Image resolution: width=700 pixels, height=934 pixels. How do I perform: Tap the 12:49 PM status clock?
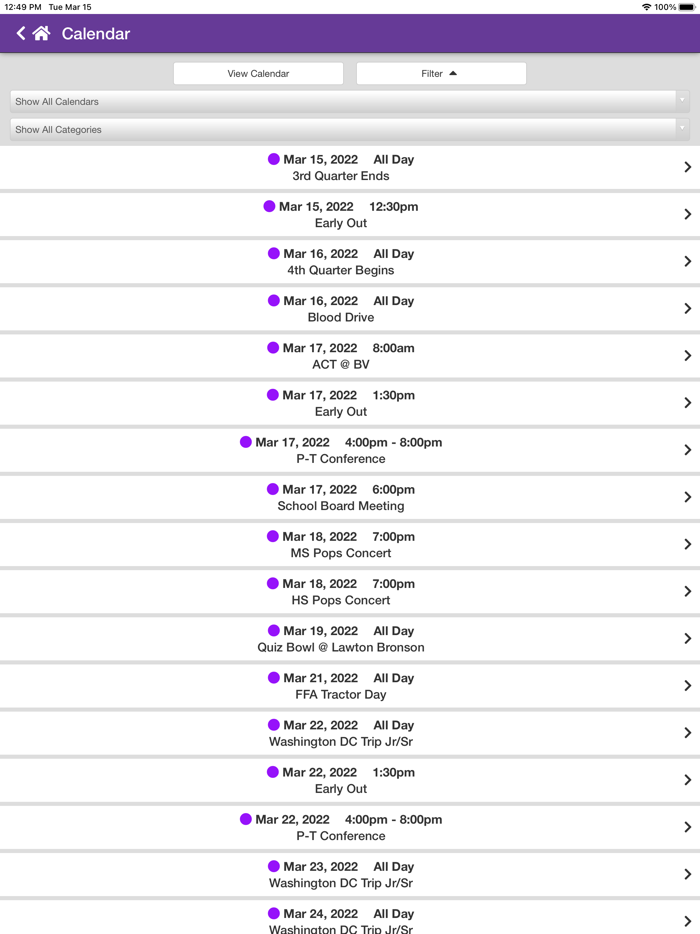[x=23, y=7]
